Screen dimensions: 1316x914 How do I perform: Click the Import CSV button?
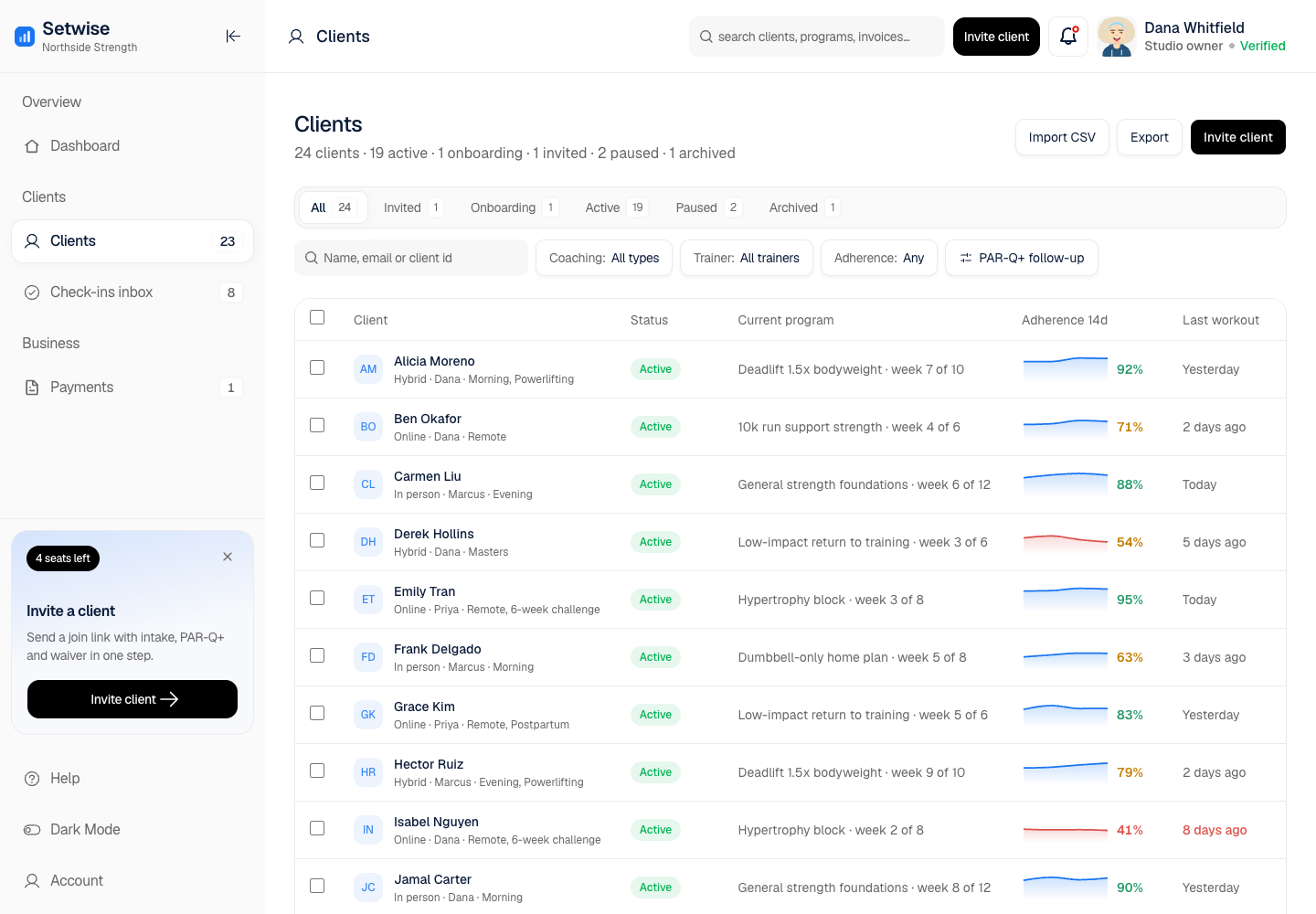(x=1062, y=137)
